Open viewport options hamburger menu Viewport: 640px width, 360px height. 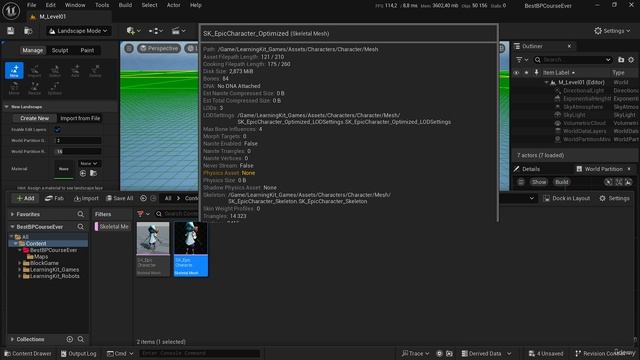[x=129, y=48]
